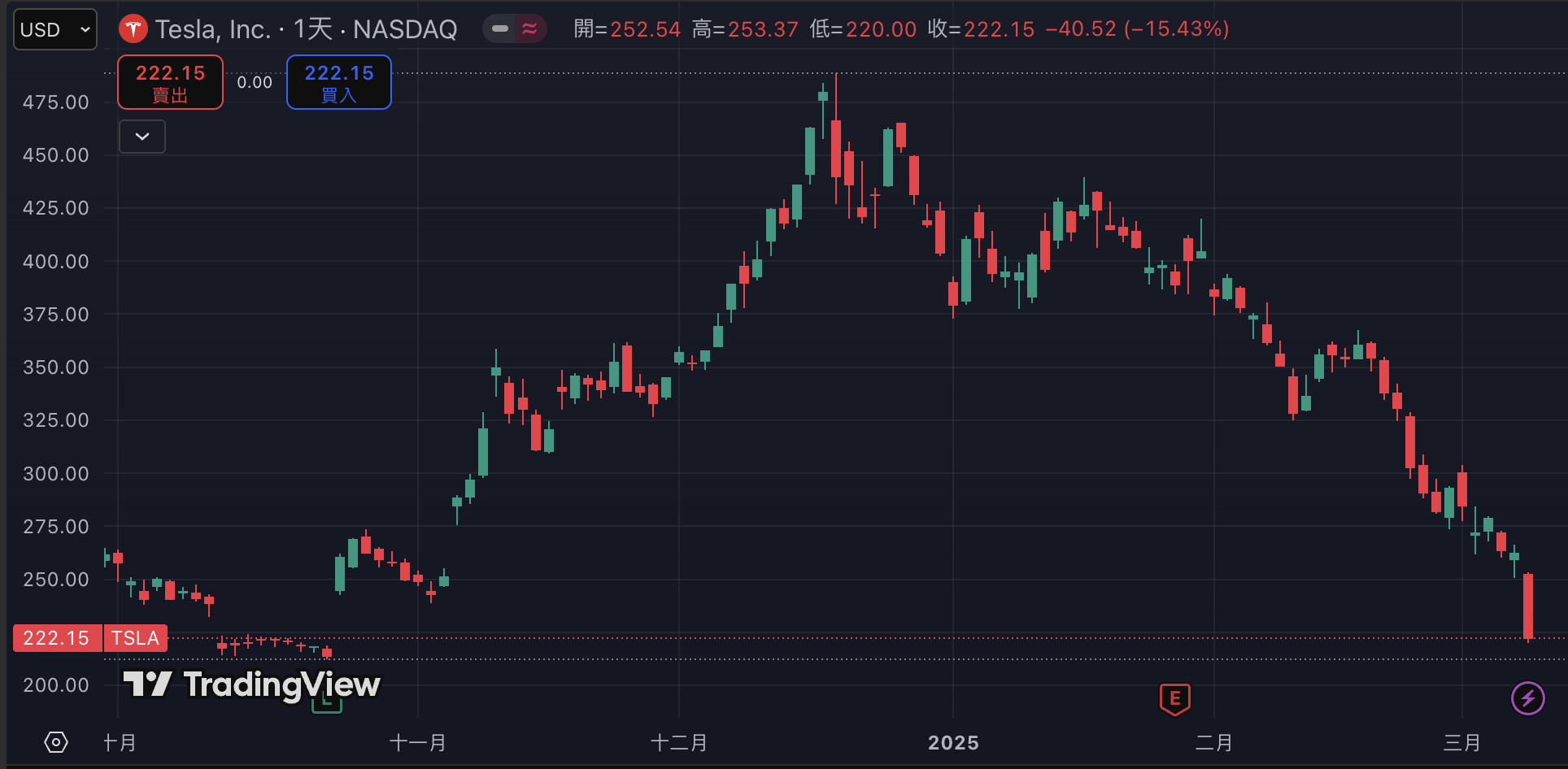Open the USD currency dropdown
The width and height of the screenshot is (1568, 769).
click(54, 30)
